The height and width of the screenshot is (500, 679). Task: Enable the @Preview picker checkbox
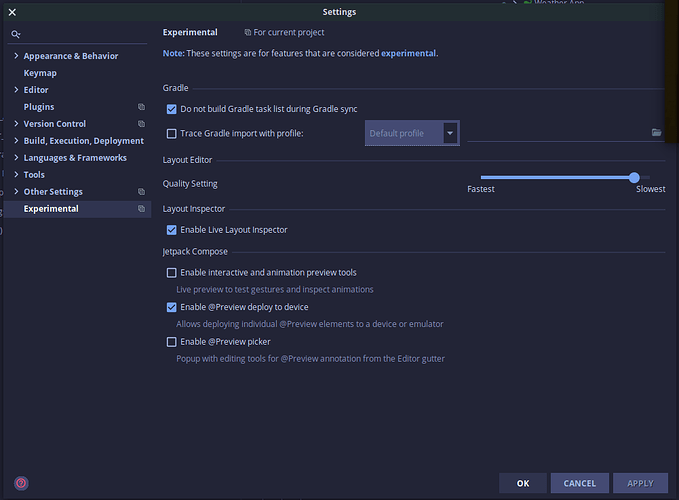click(x=171, y=342)
